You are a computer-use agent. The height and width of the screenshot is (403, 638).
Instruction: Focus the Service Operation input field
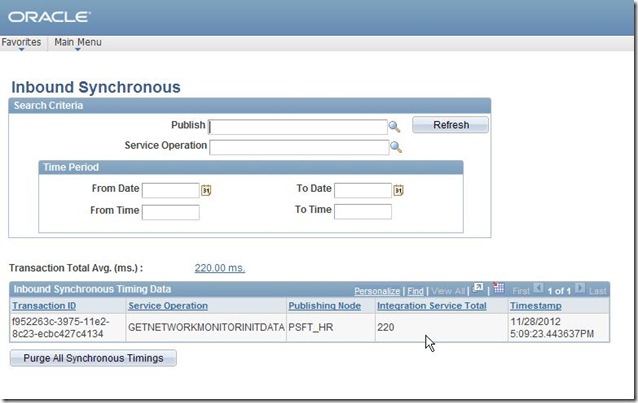click(x=299, y=147)
